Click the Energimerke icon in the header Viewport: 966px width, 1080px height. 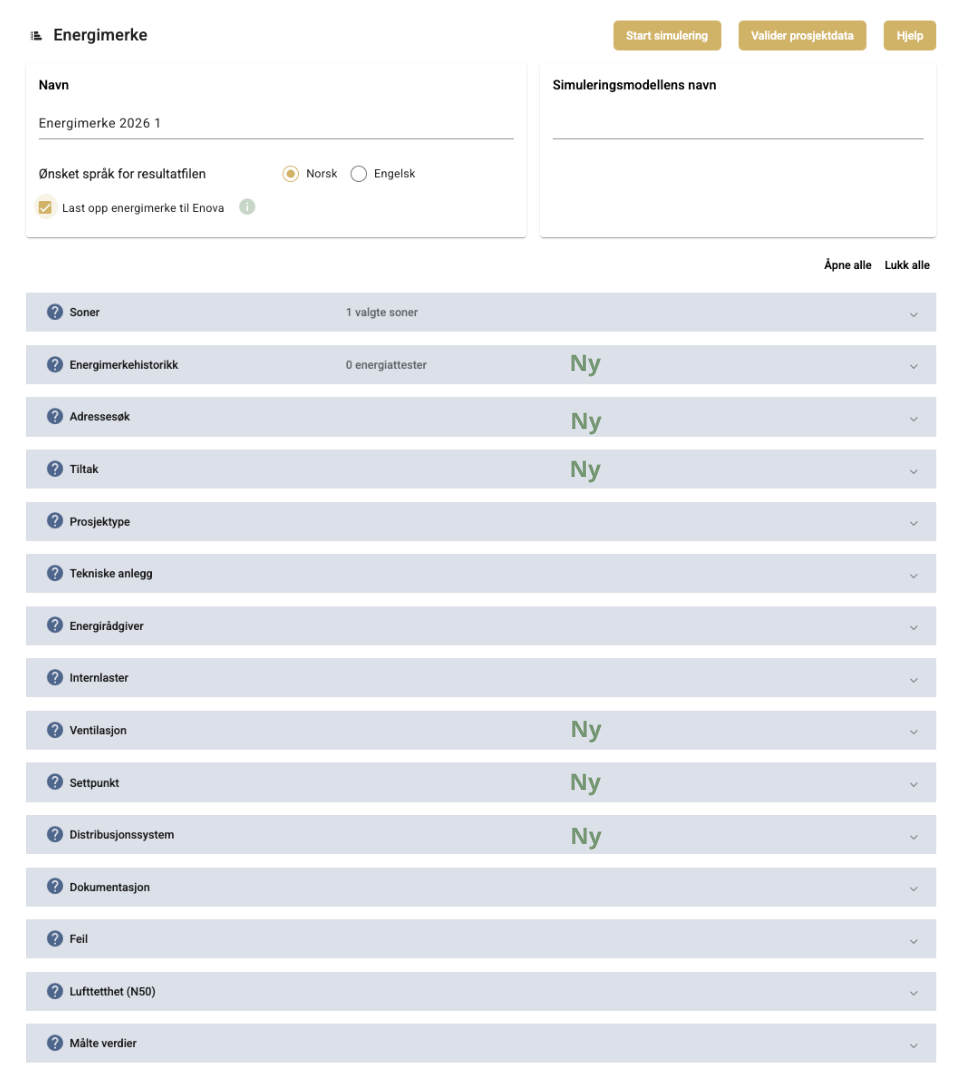coord(36,36)
